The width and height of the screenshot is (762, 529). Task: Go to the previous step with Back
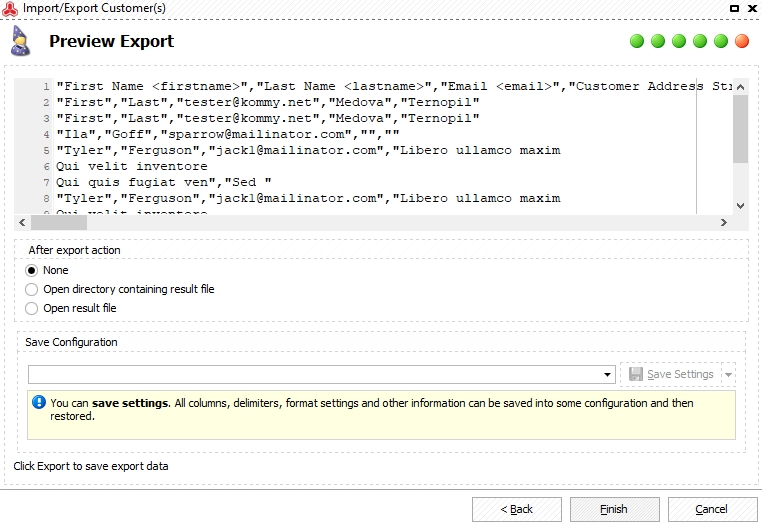517,509
